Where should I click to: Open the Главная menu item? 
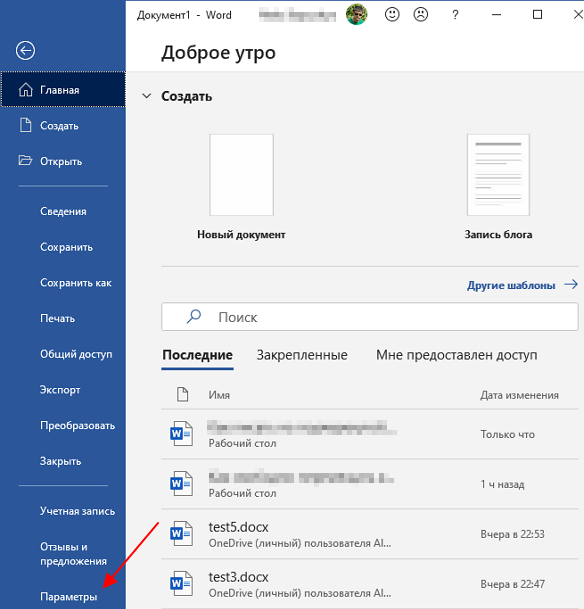[63, 89]
